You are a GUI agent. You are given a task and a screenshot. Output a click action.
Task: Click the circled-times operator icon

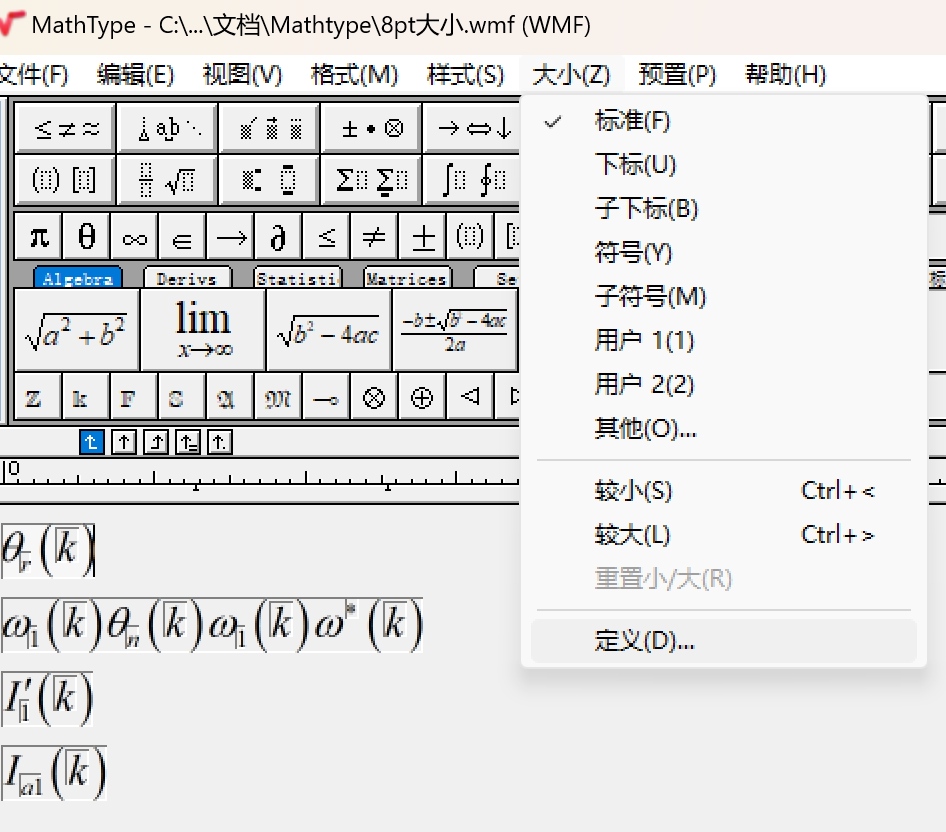[373, 397]
